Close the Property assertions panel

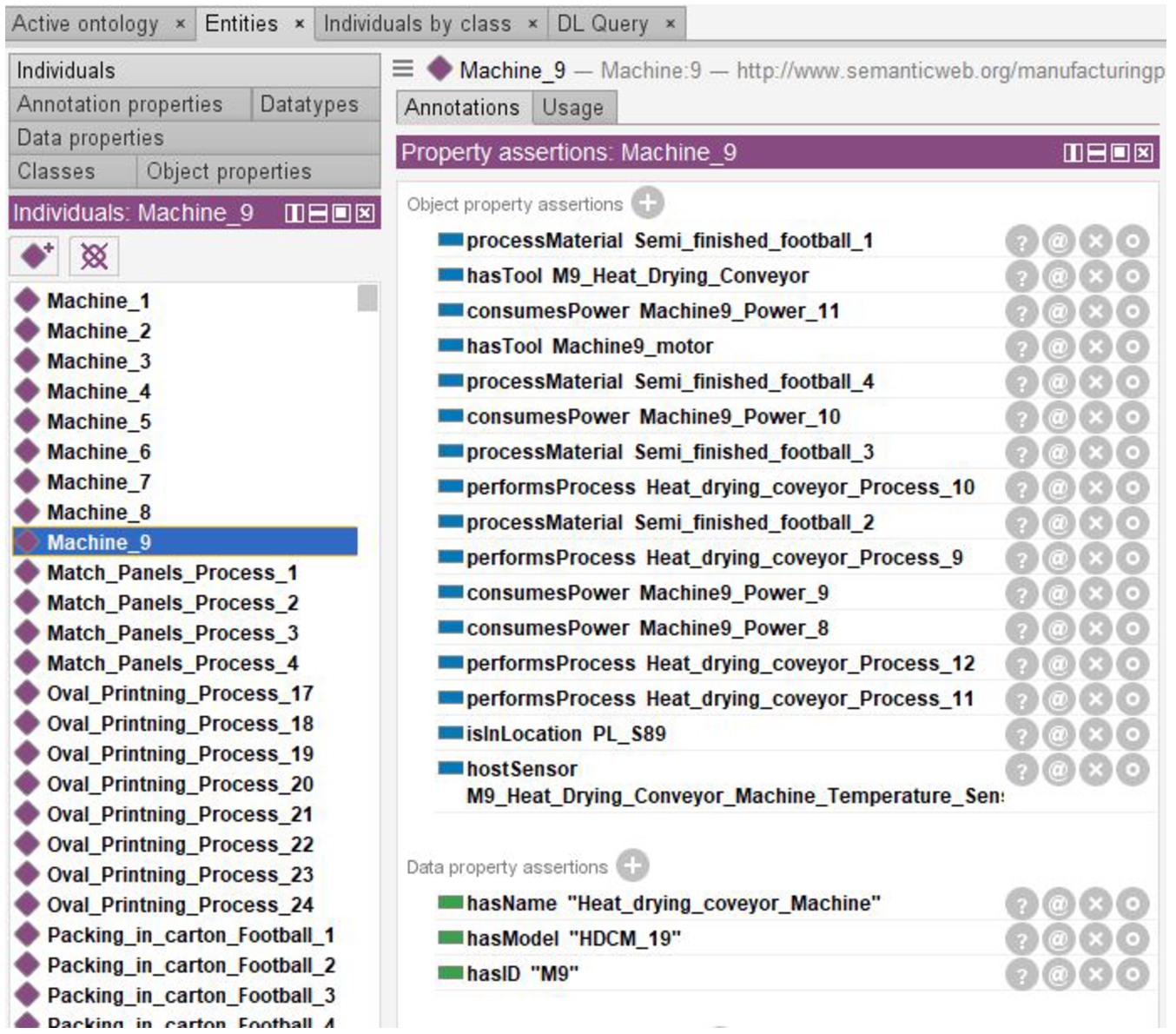point(1144,153)
